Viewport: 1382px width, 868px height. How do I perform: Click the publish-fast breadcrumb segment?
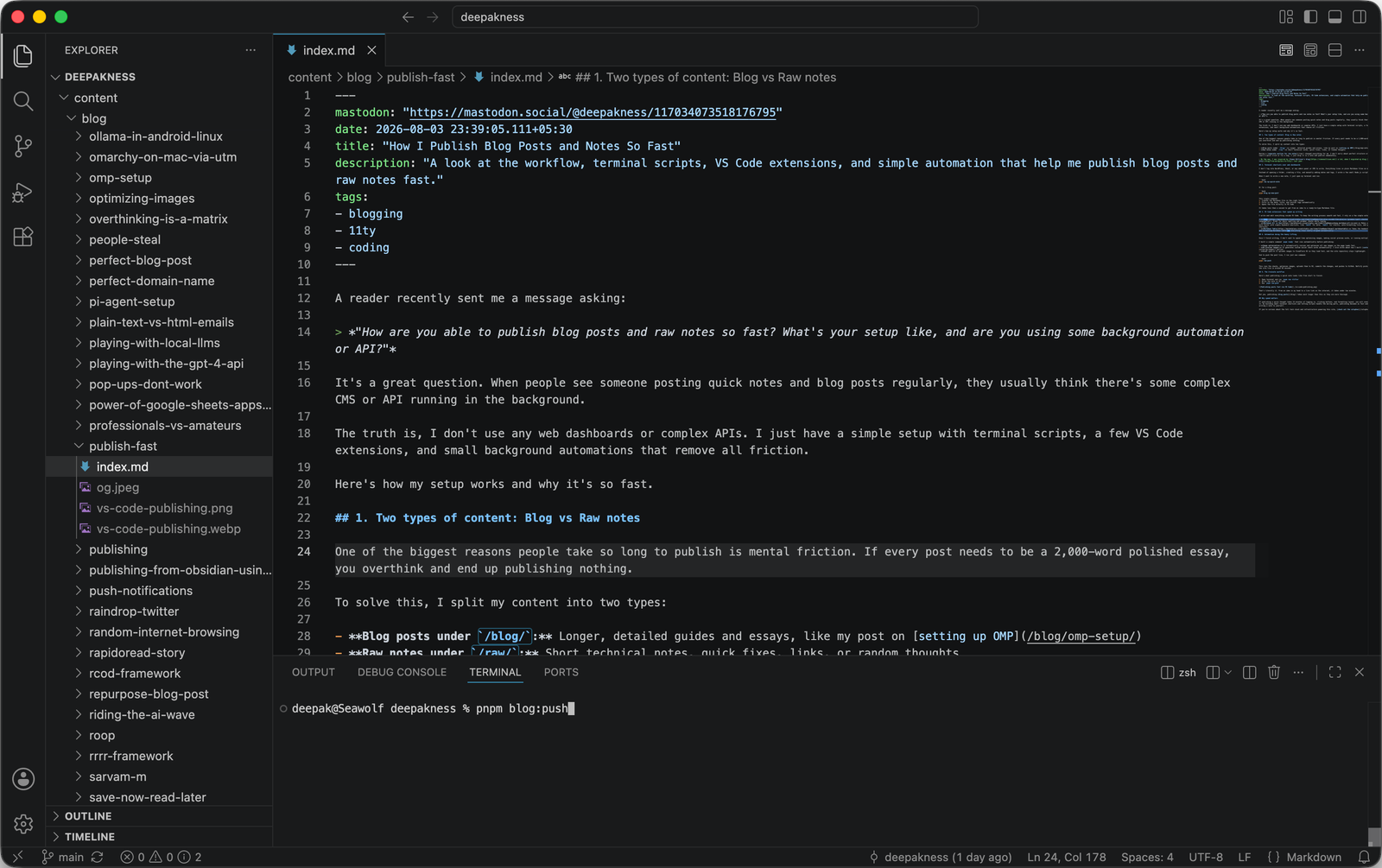[x=421, y=77]
